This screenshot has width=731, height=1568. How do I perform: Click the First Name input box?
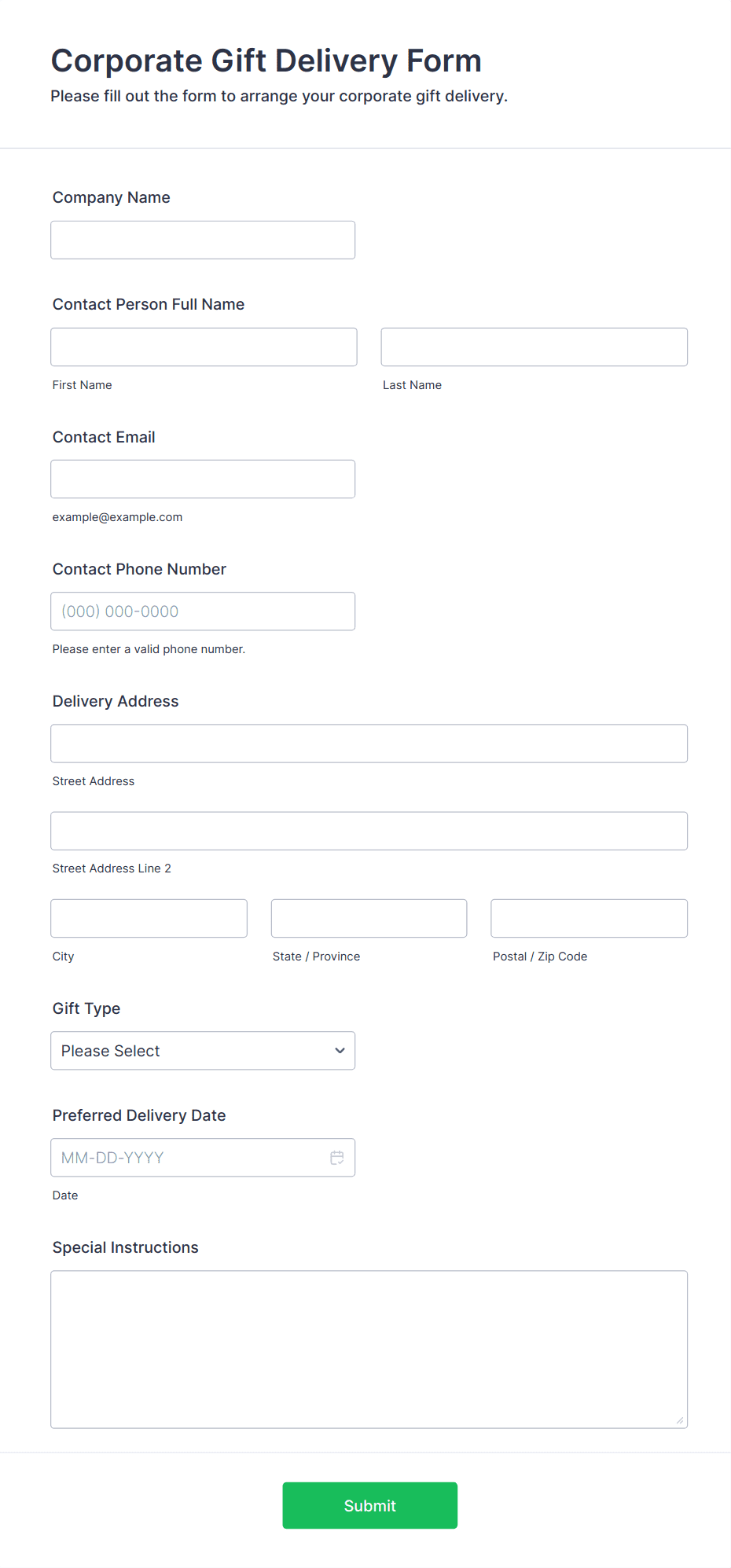(204, 347)
